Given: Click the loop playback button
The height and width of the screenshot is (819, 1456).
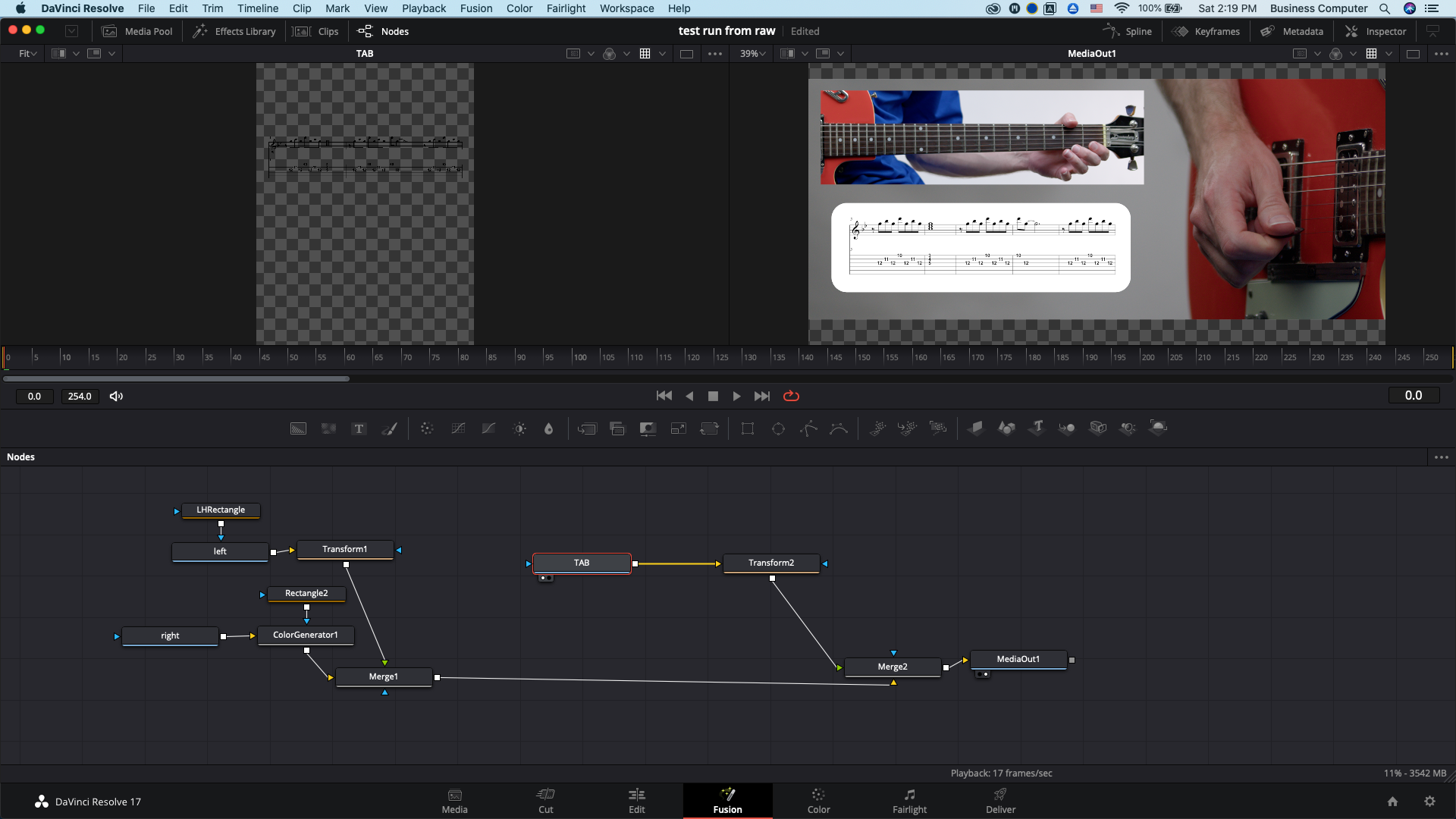Looking at the screenshot, I should (x=791, y=396).
